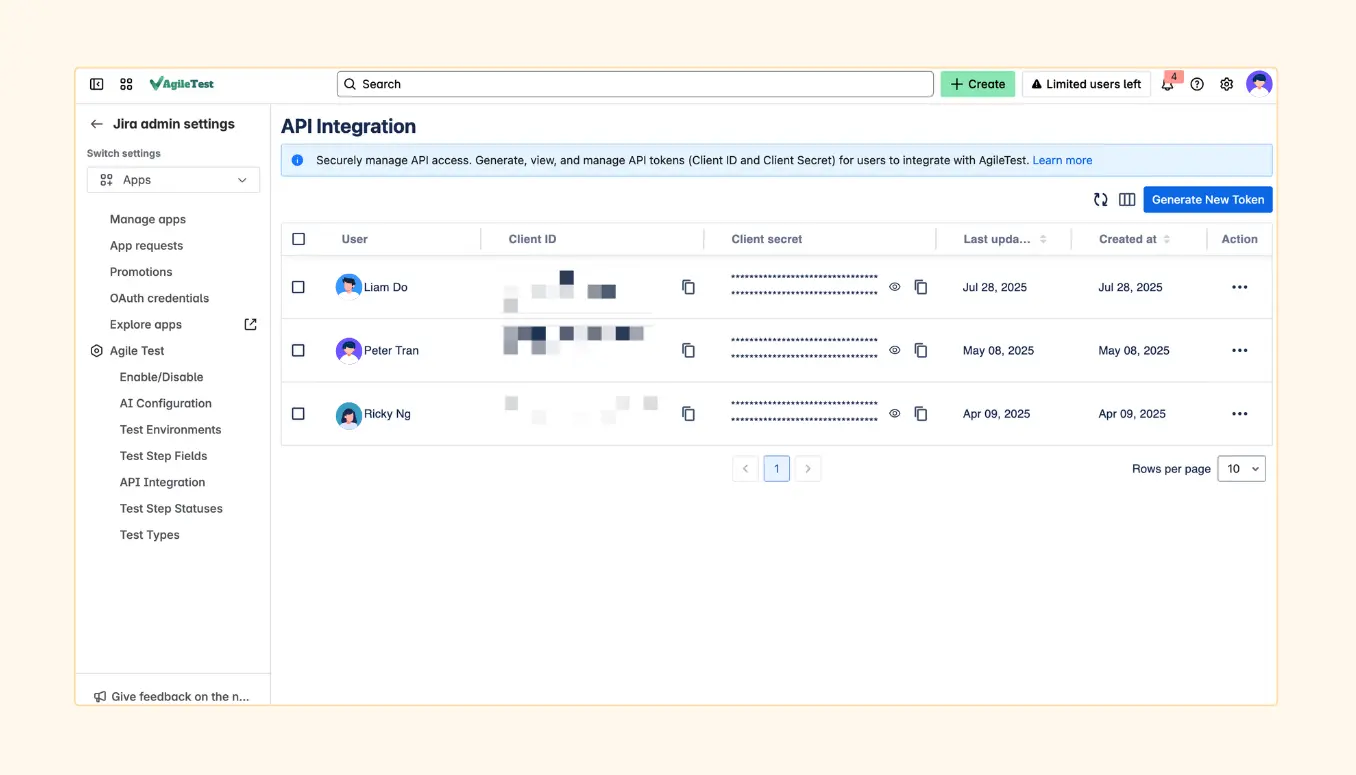Open the help question mark icon

coord(1197,84)
